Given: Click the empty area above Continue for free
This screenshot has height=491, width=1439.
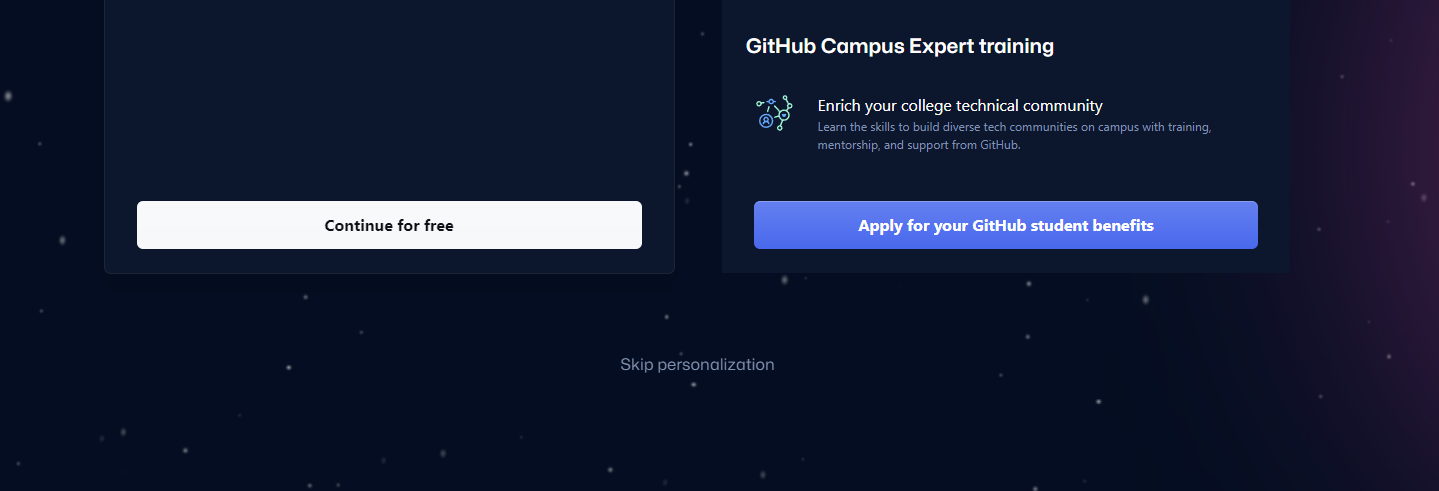Looking at the screenshot, I should click(389, 100).
